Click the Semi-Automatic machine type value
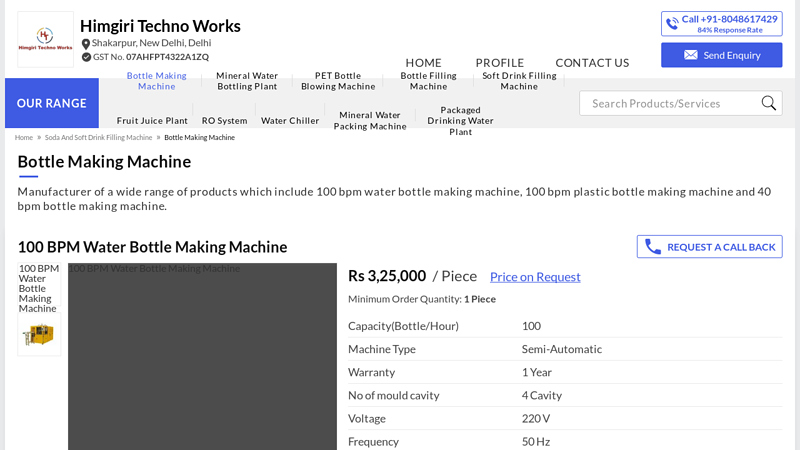800x450 pixels. point(562,349)
